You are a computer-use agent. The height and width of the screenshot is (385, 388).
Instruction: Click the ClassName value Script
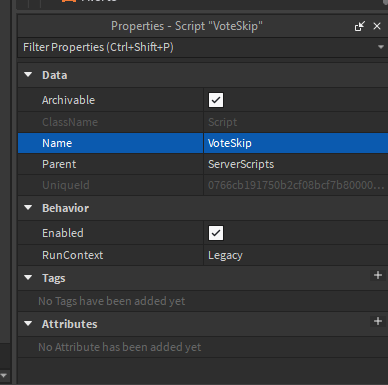pos(223,122)
